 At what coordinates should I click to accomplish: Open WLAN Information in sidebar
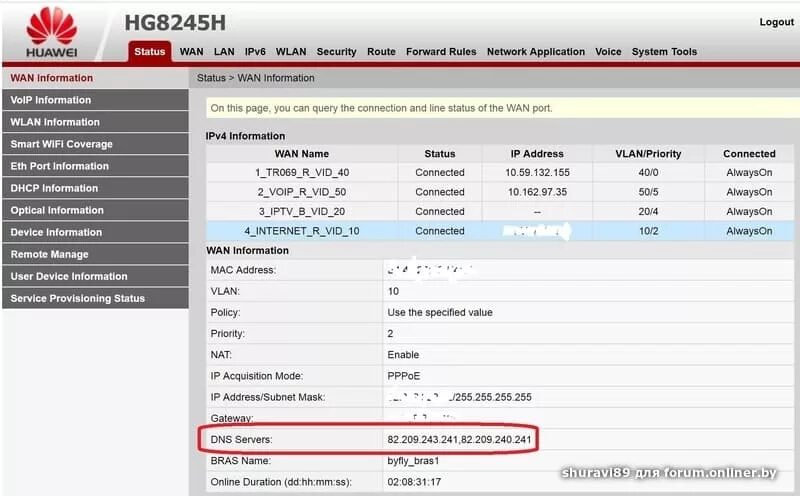[x=95, y=122]
